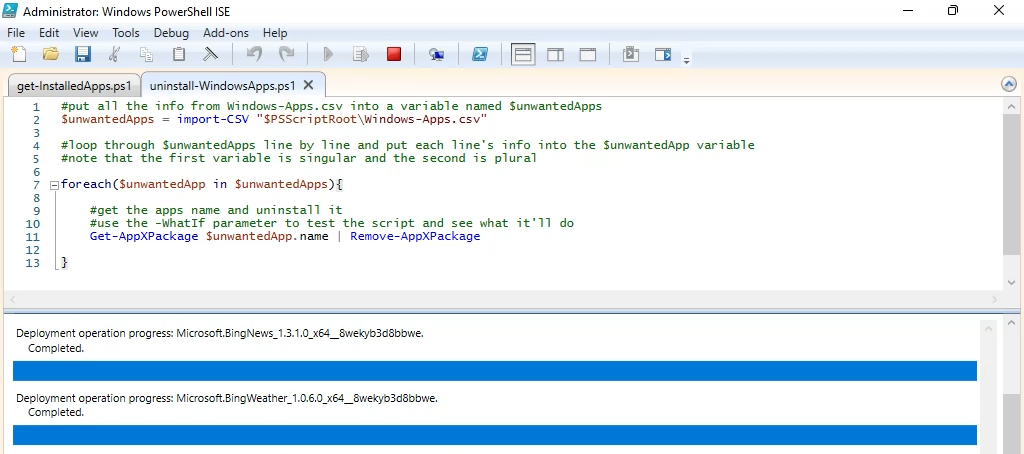Screen dimensions: 1024x454
Task: Close the uninstall-WindowsApps.ps1 tab
Action: pos(308,86)
